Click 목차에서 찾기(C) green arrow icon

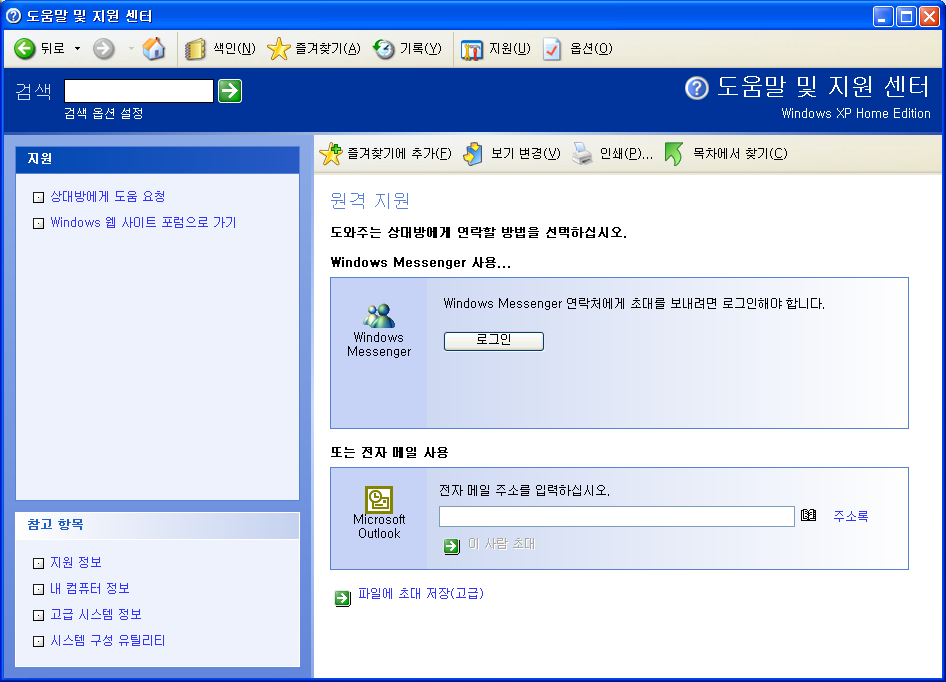click(x=673, y=154)
